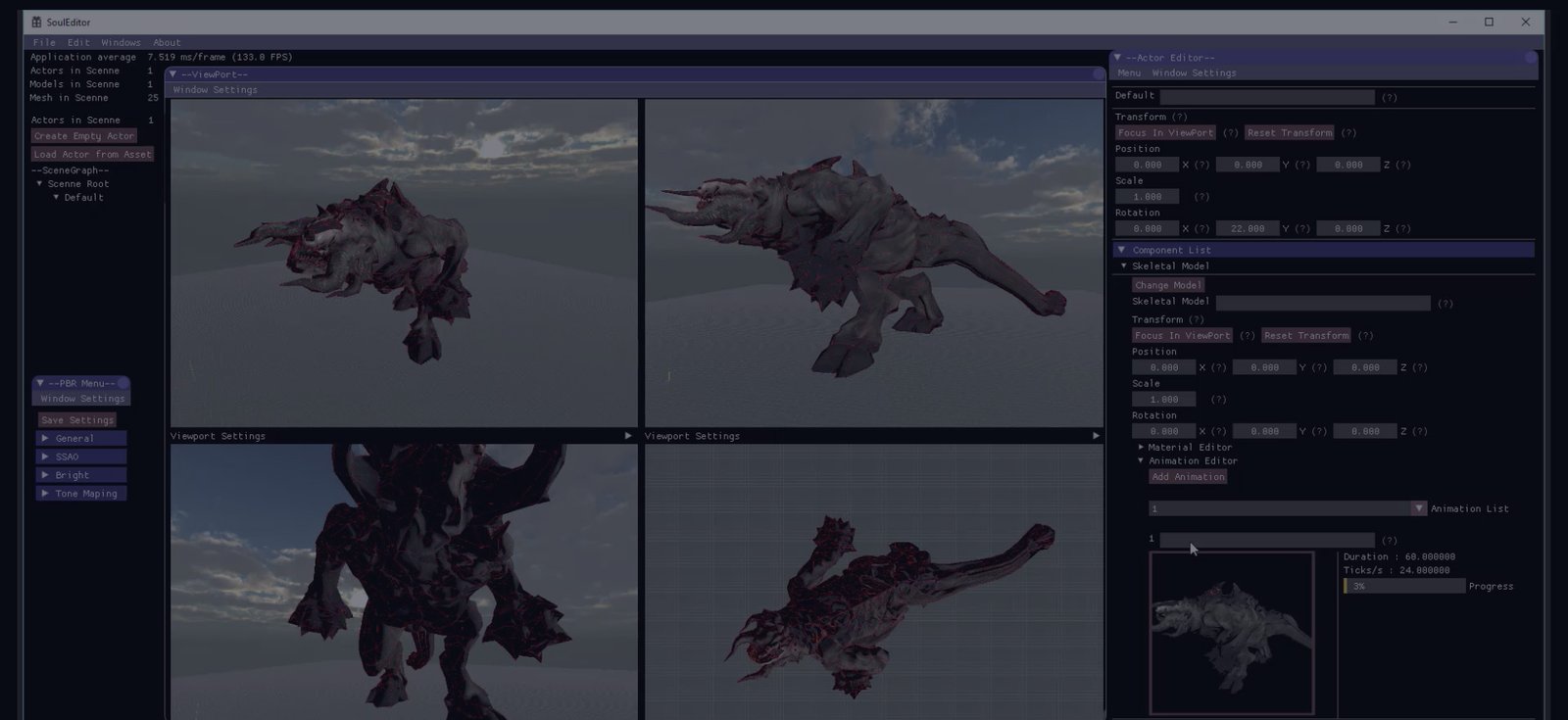Collapse the Actor Editor window with its title triangle
The image size is (1568, 720).
1117,58
